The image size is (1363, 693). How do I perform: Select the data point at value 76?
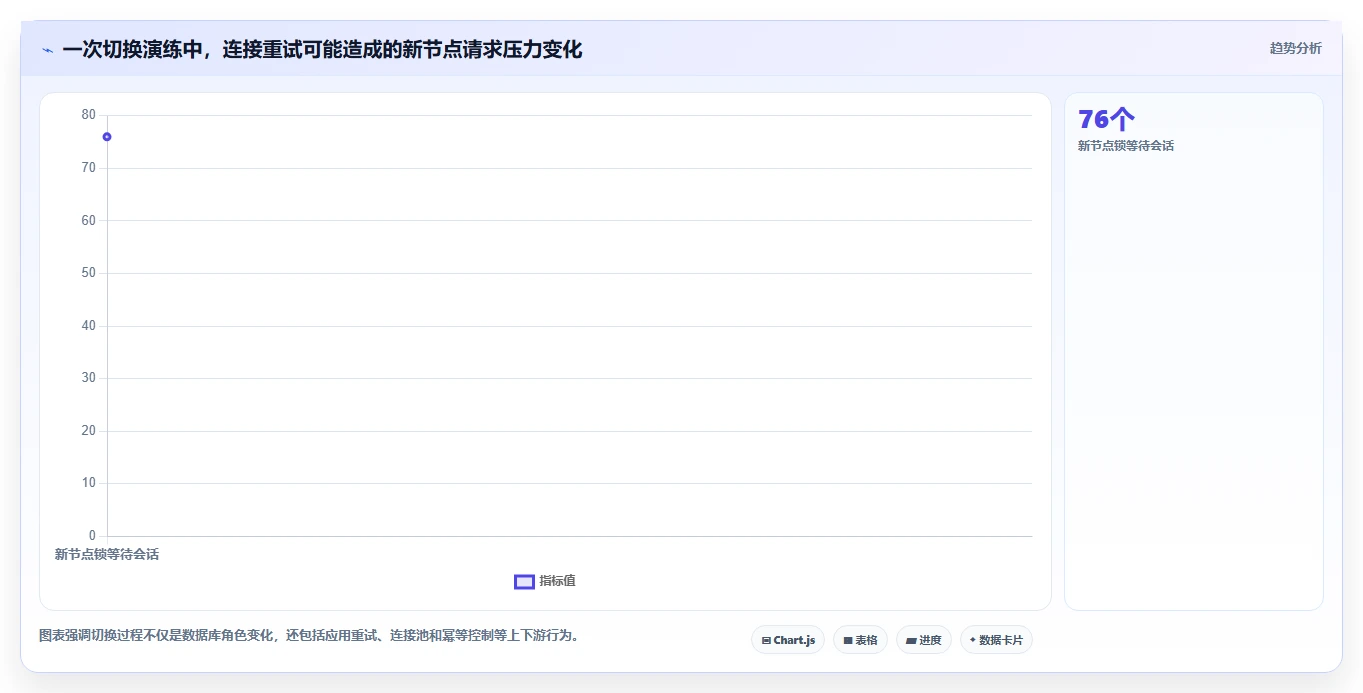(x=107, y=136)
